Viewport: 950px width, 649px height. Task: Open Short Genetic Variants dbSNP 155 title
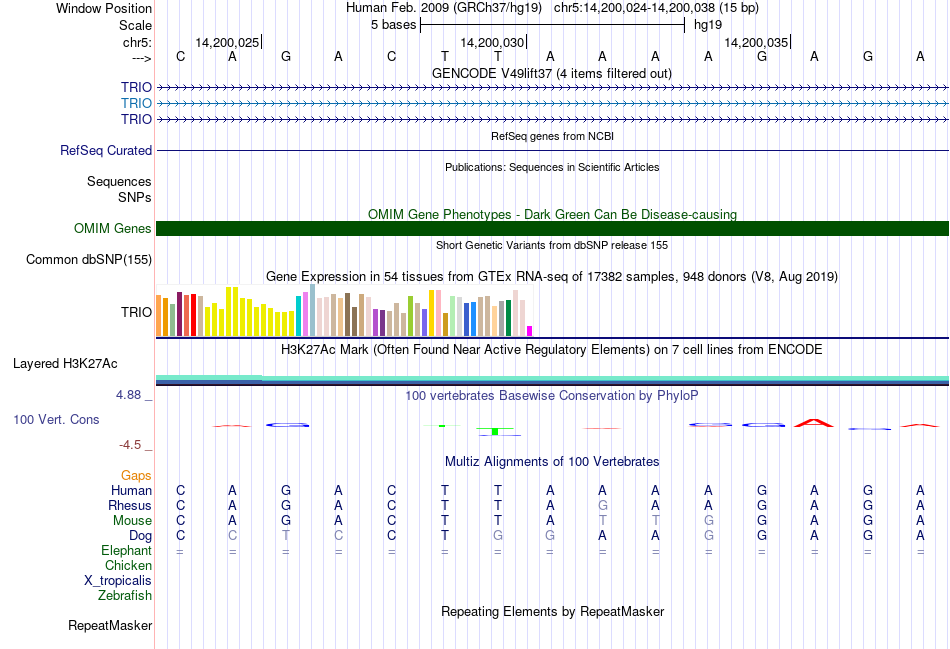click(x=552, y=245)
